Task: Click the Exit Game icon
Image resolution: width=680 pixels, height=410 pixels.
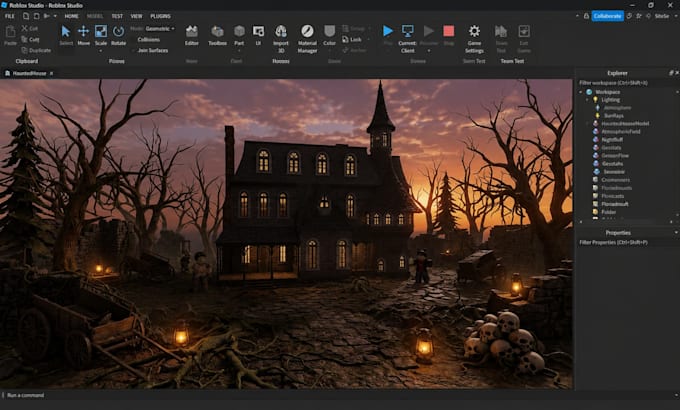Action: coord(524,31)
